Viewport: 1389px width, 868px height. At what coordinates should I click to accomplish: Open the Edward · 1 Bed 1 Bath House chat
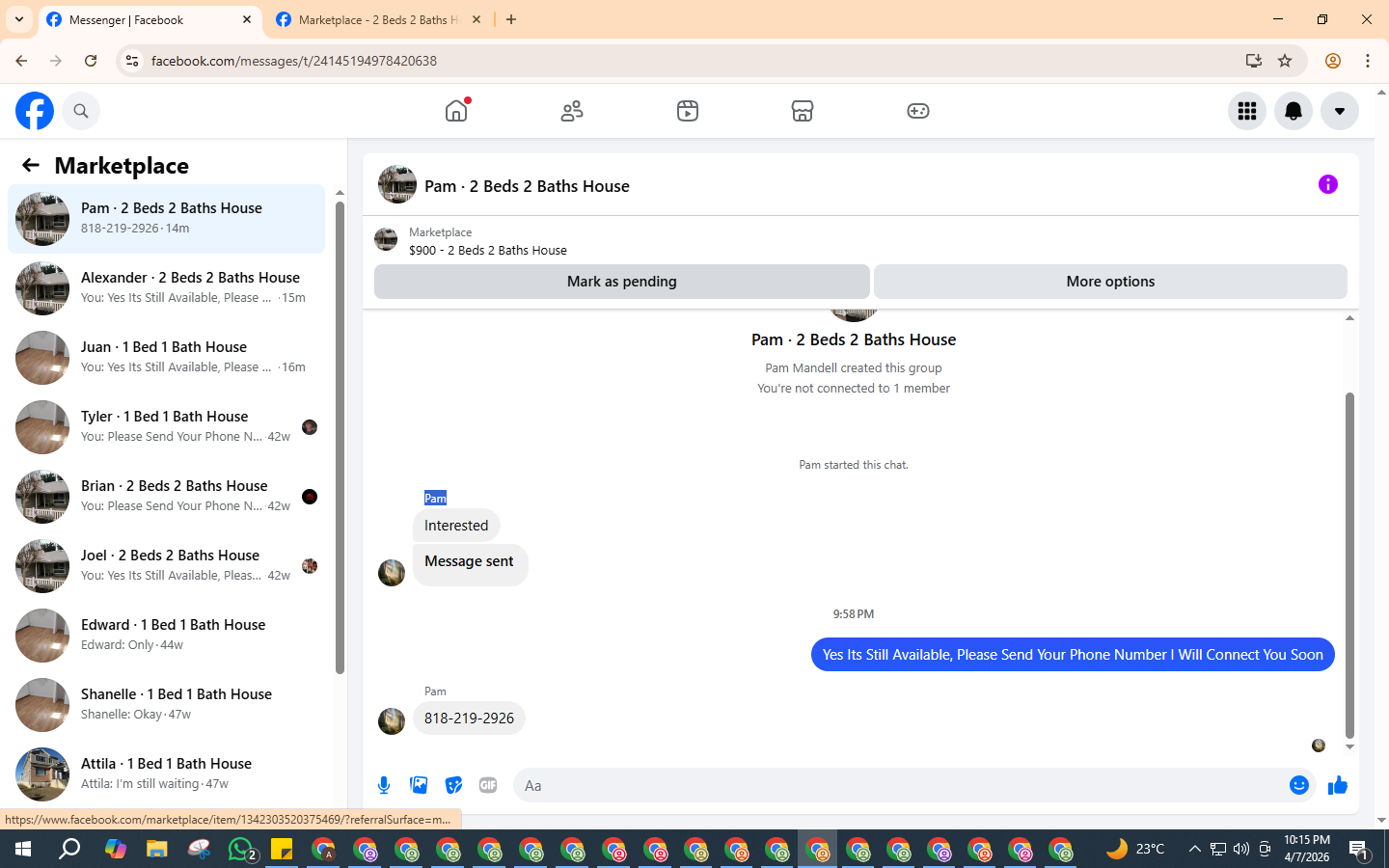tap(166, 636)
